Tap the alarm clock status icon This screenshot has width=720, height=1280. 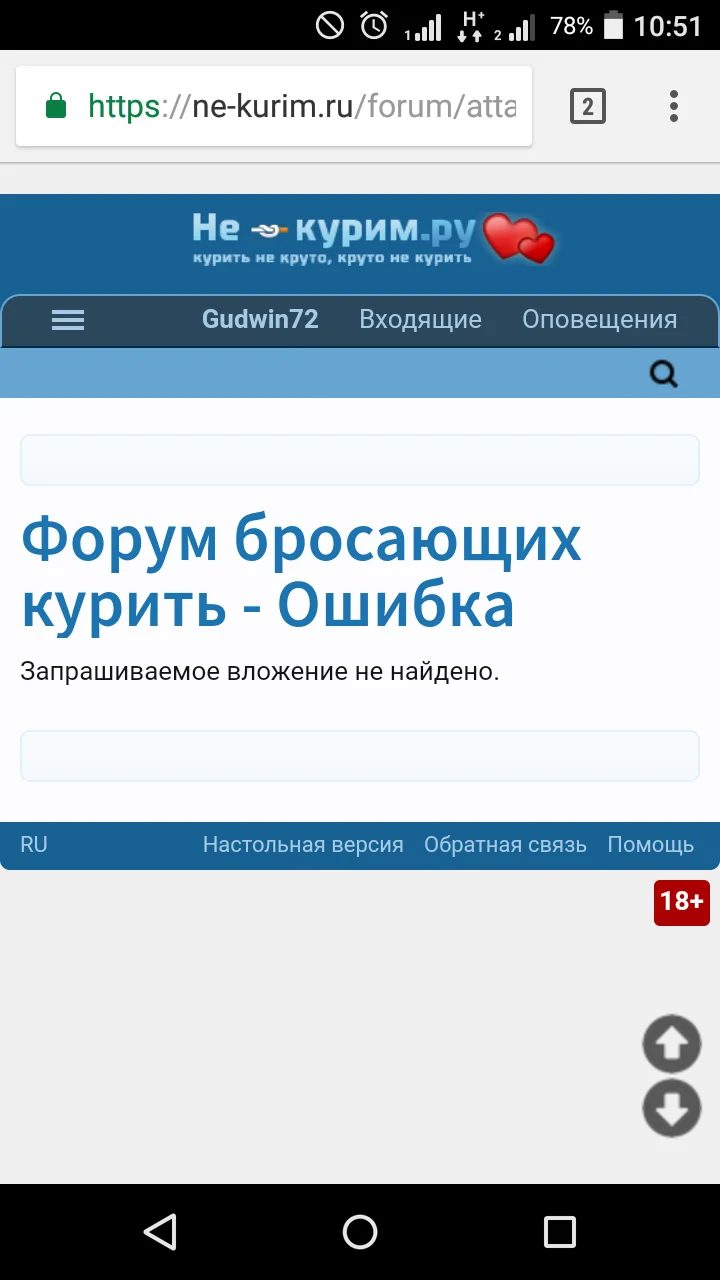pos(374,25)
